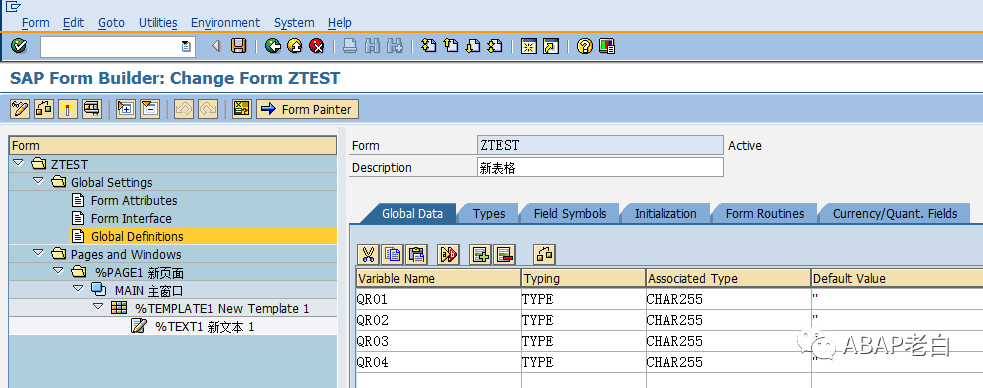Screen dimensions: 983x388
Task: Click the Save floppy disk icon
Action: (x=238, y=46)
